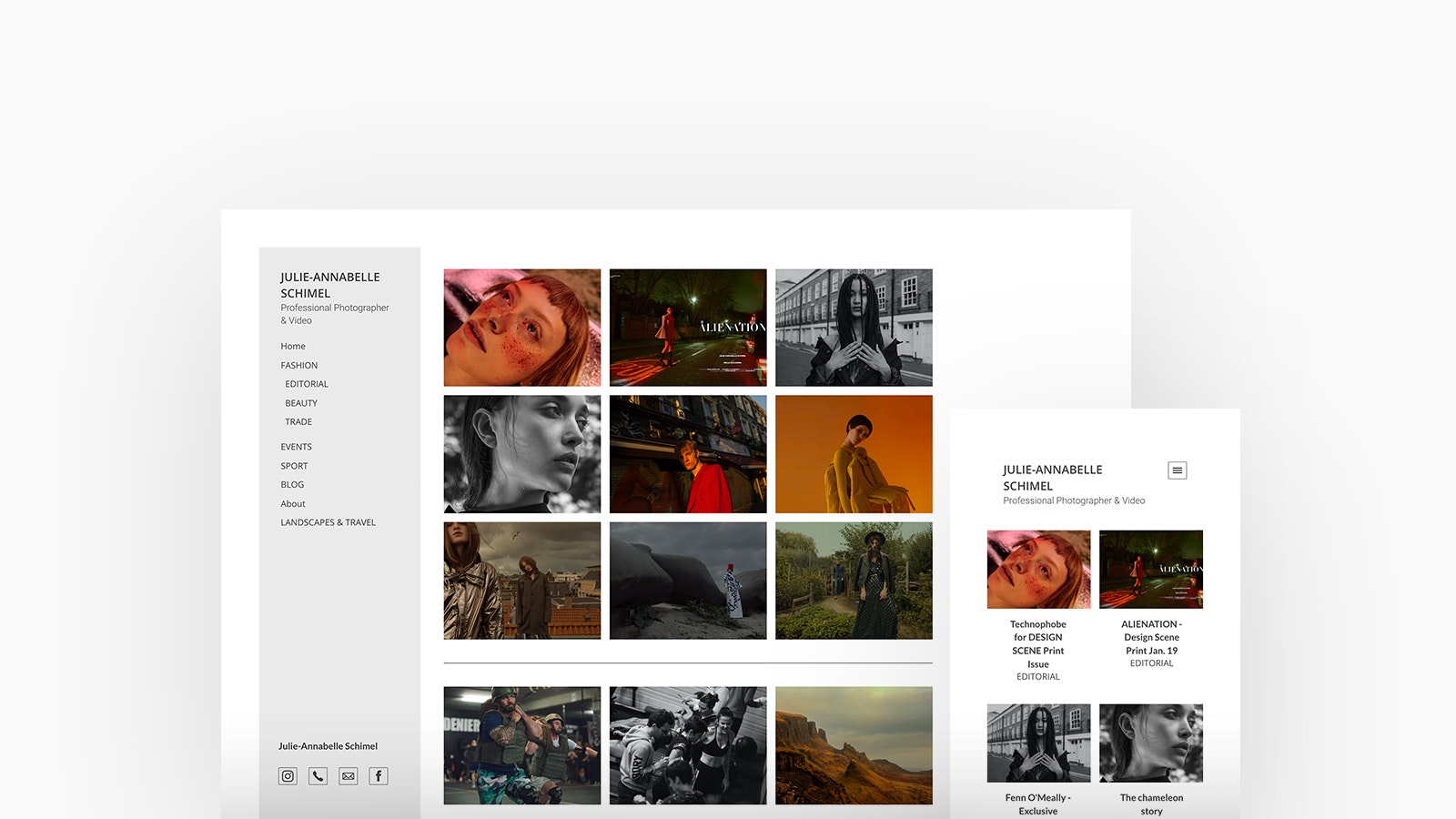Open the FASHION section in the sidebar

pyautogui.click(x=298, y=366)
